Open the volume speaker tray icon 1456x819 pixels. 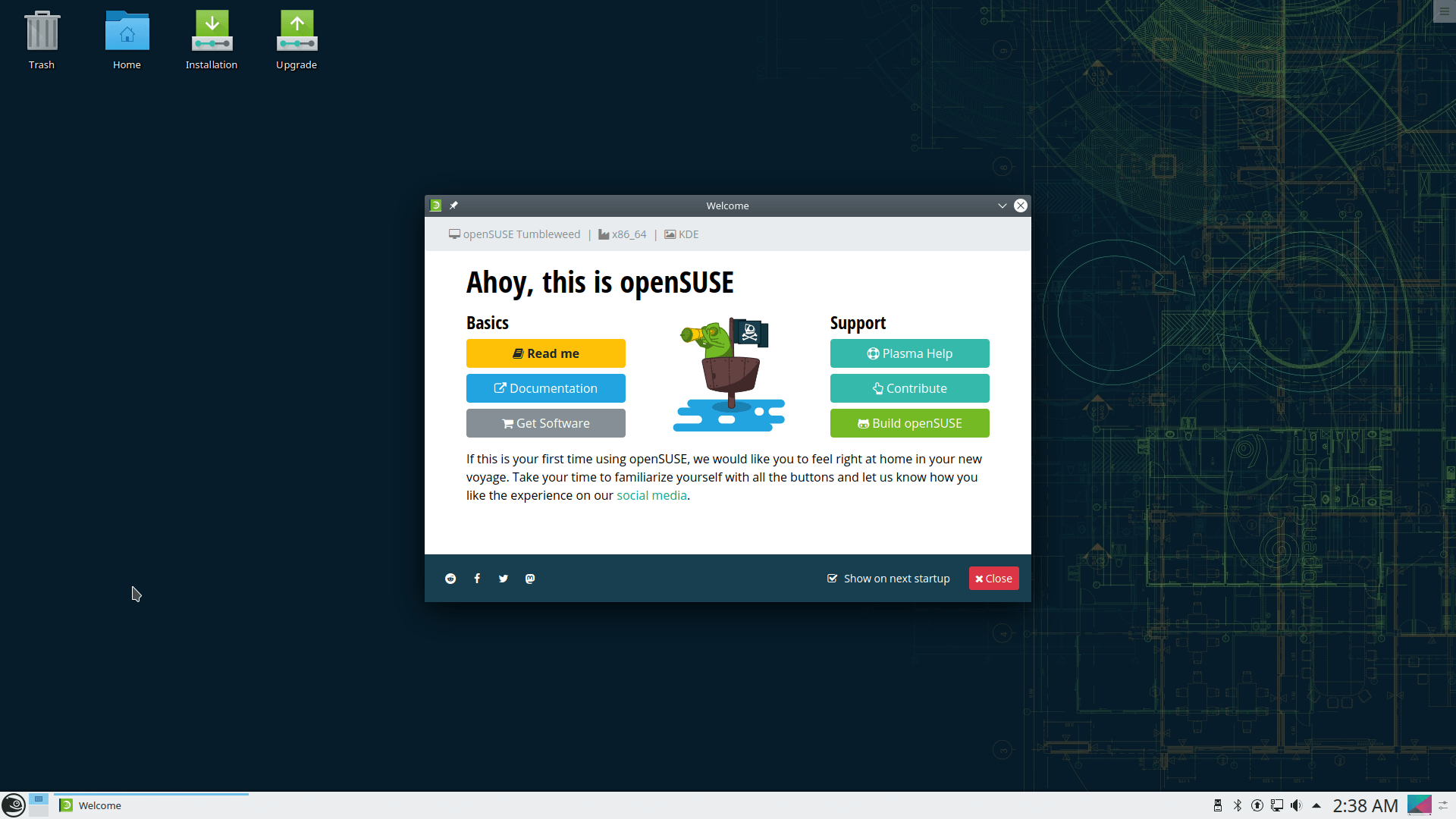coord(1296,805)
